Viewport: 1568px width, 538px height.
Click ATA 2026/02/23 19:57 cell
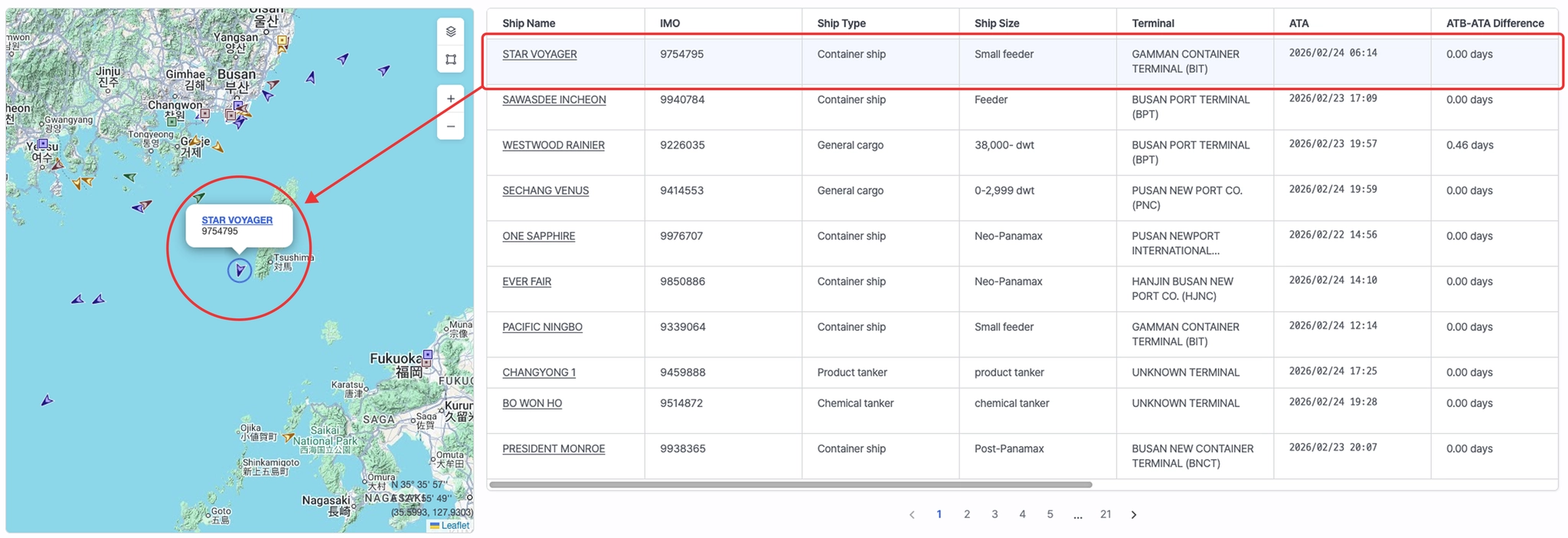click(x=1333, y=144)
